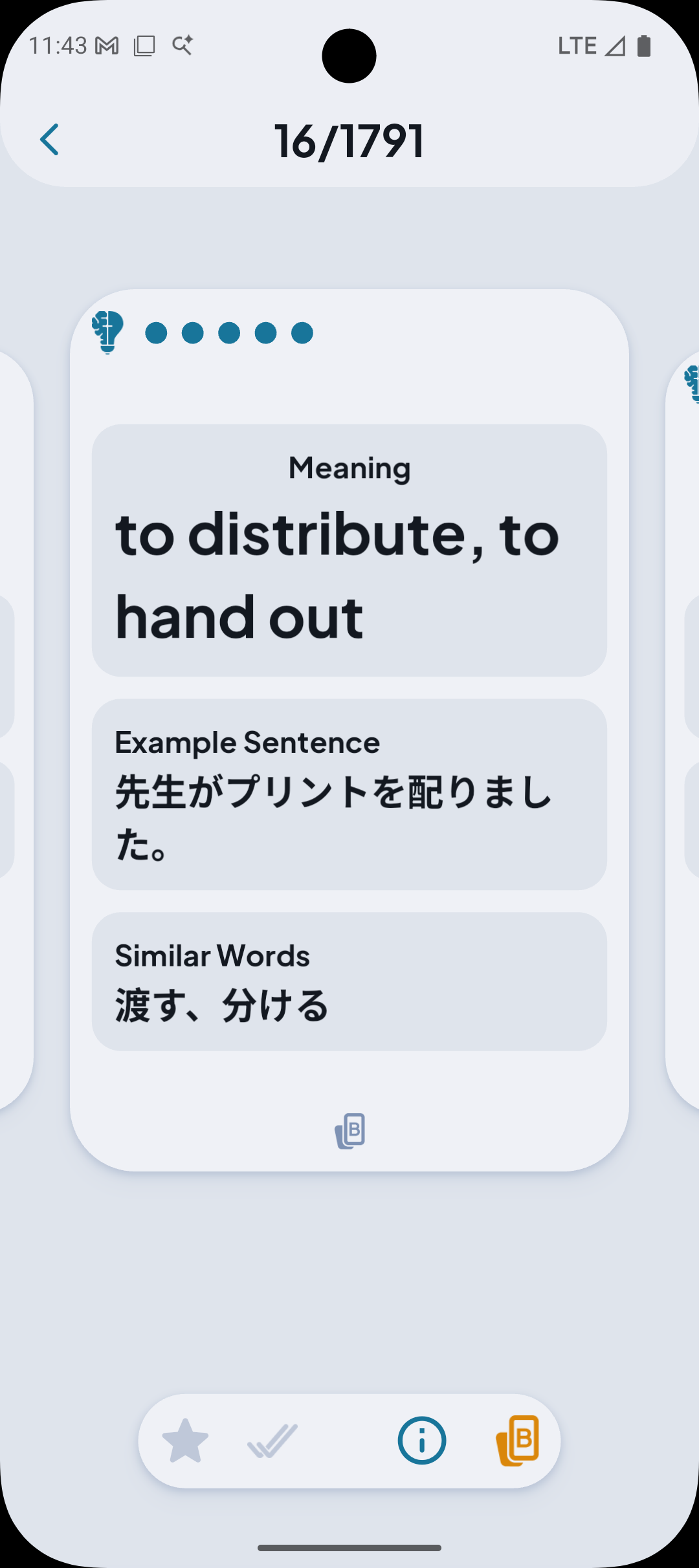This screenshot has height=1568, width=699.
Task: Tap the Meaning box "to distribute"
Action: [349, 550]
